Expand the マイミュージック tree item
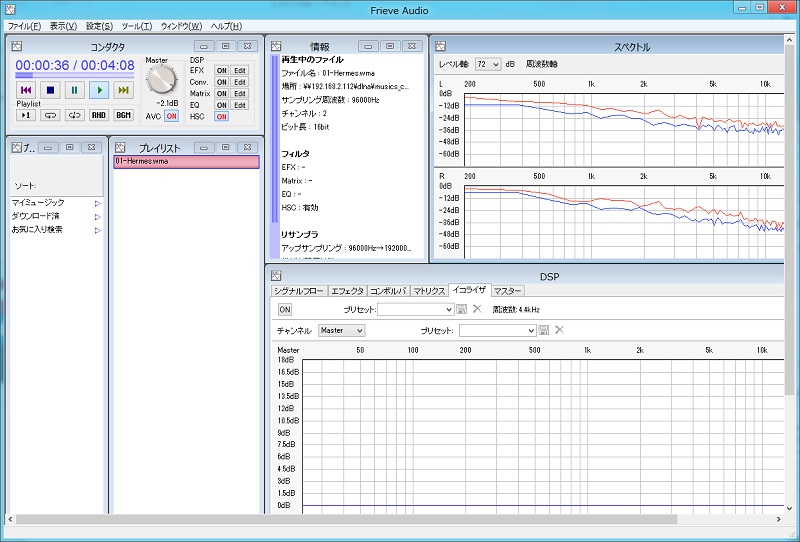800x542 pixels. (x=97, y=203)
